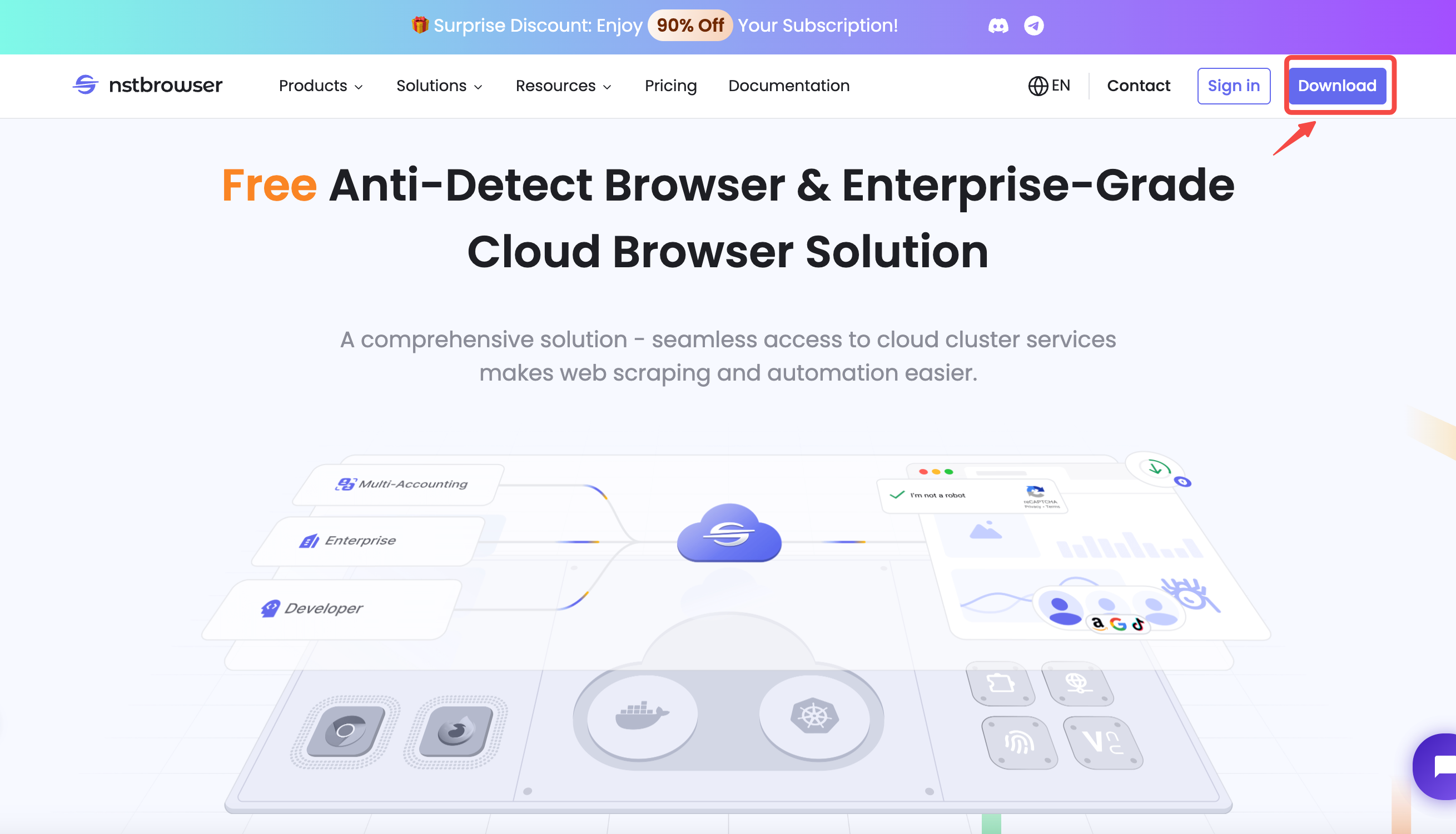Click the cloud nstbrowser icon in illustration

click(729, 533)
